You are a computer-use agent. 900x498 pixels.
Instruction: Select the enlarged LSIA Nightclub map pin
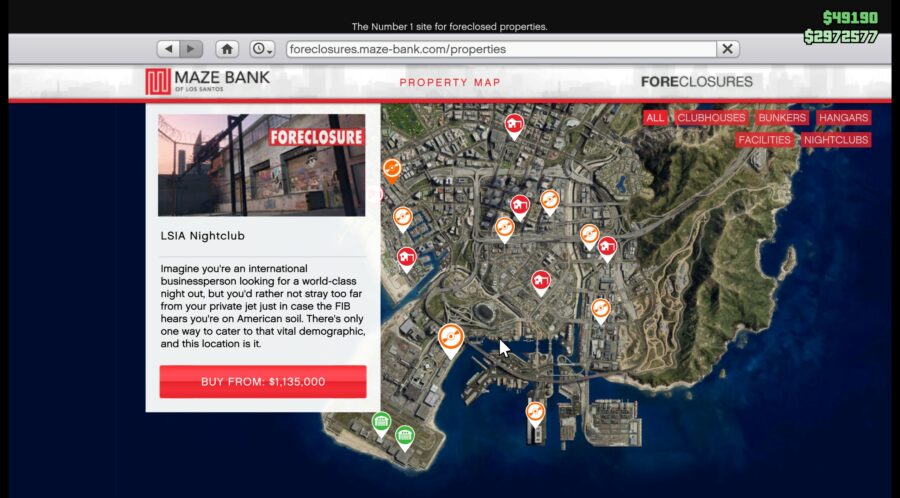tap(451, 338)
